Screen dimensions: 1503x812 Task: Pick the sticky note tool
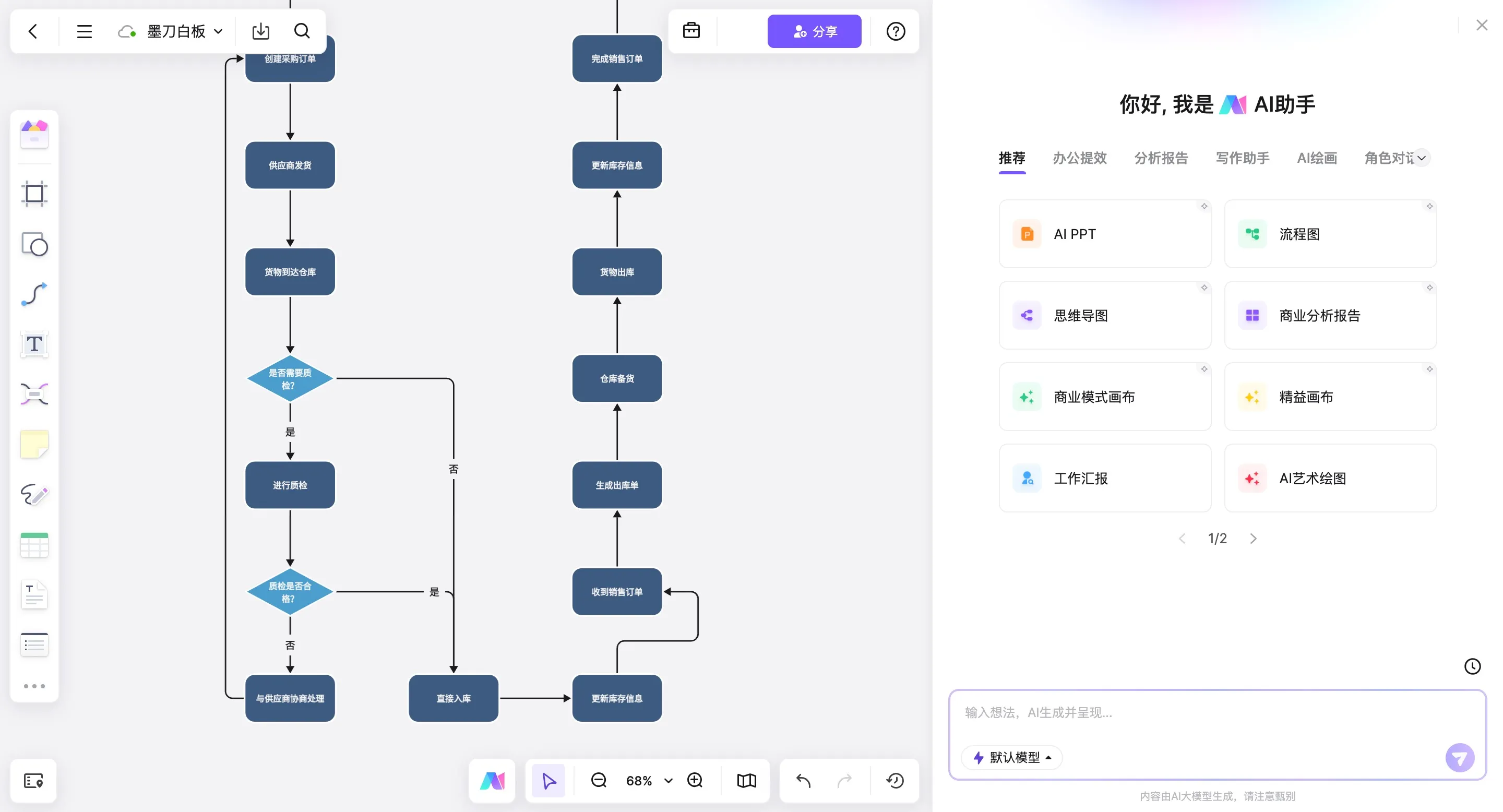point(34,445)
